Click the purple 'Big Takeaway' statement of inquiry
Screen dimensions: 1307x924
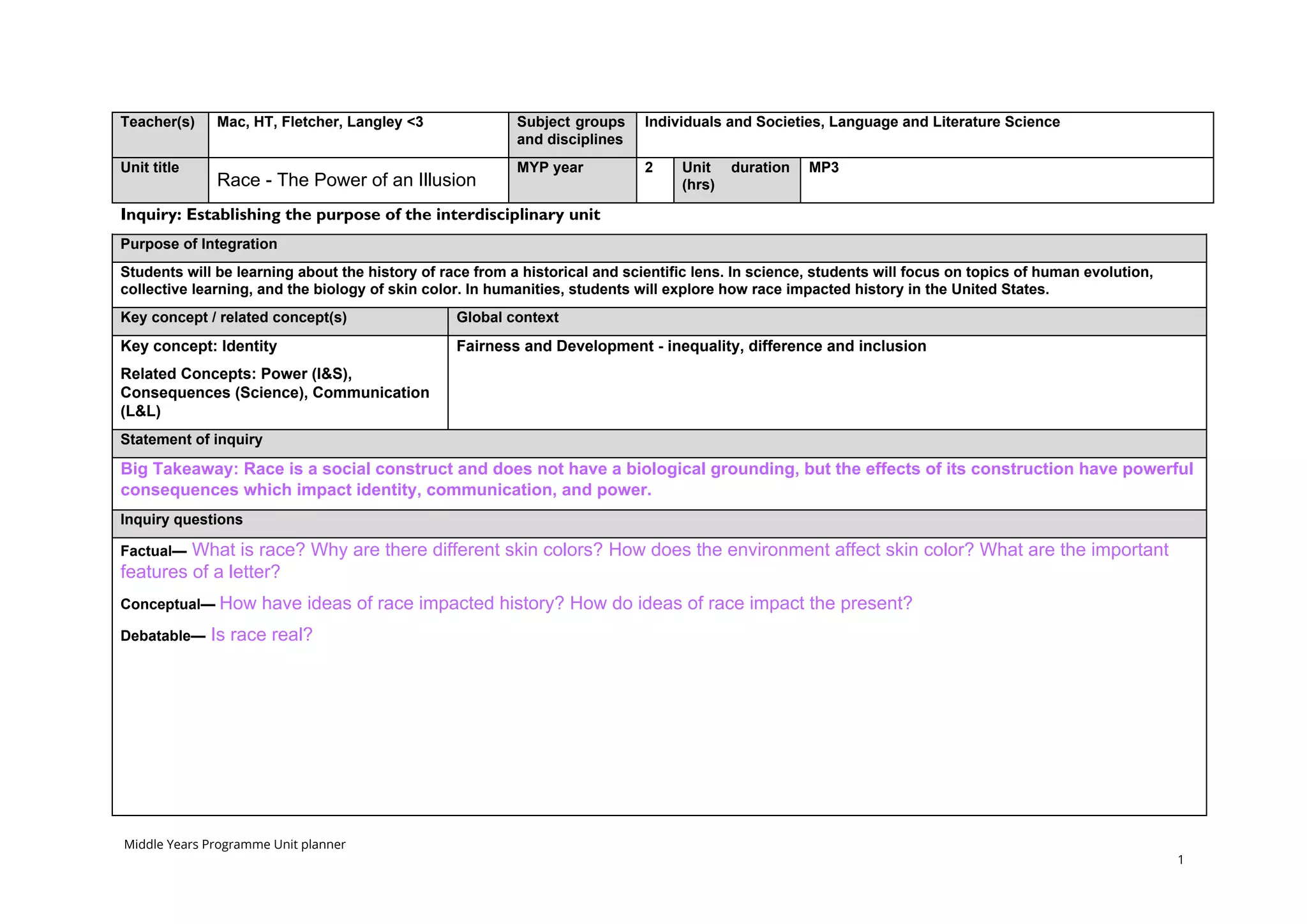[x=656, y=479]
